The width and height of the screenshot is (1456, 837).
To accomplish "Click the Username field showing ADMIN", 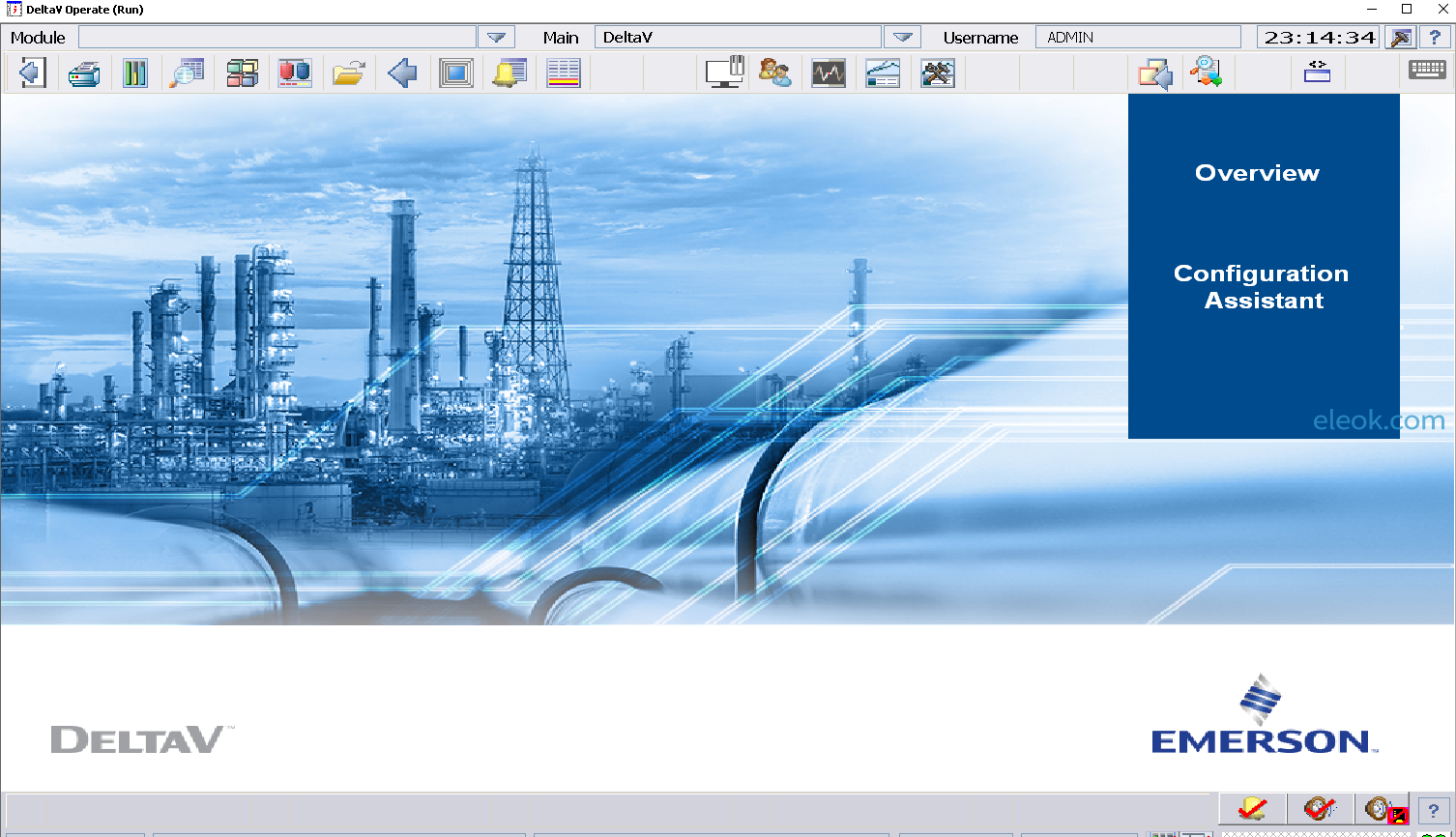I will [1138, 38].
